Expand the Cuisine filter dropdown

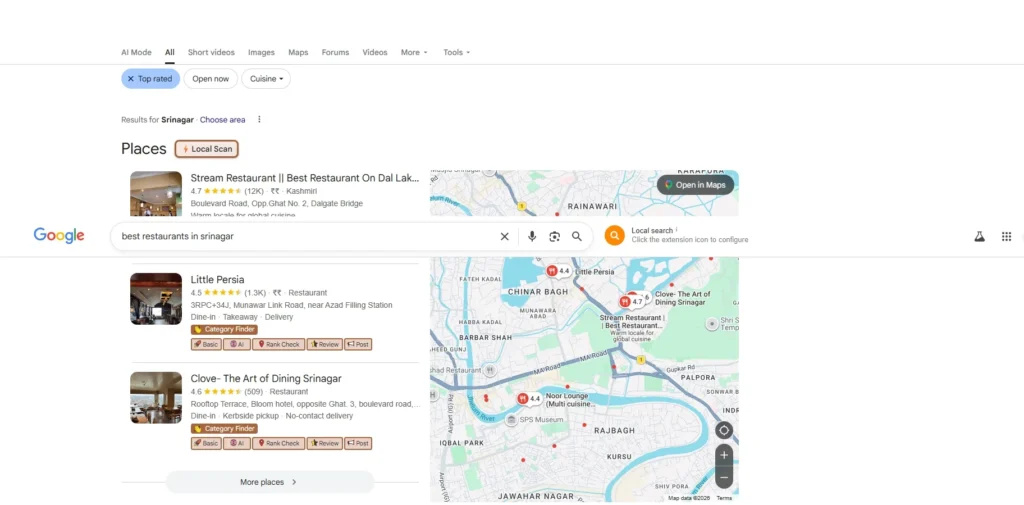(267, 79)
